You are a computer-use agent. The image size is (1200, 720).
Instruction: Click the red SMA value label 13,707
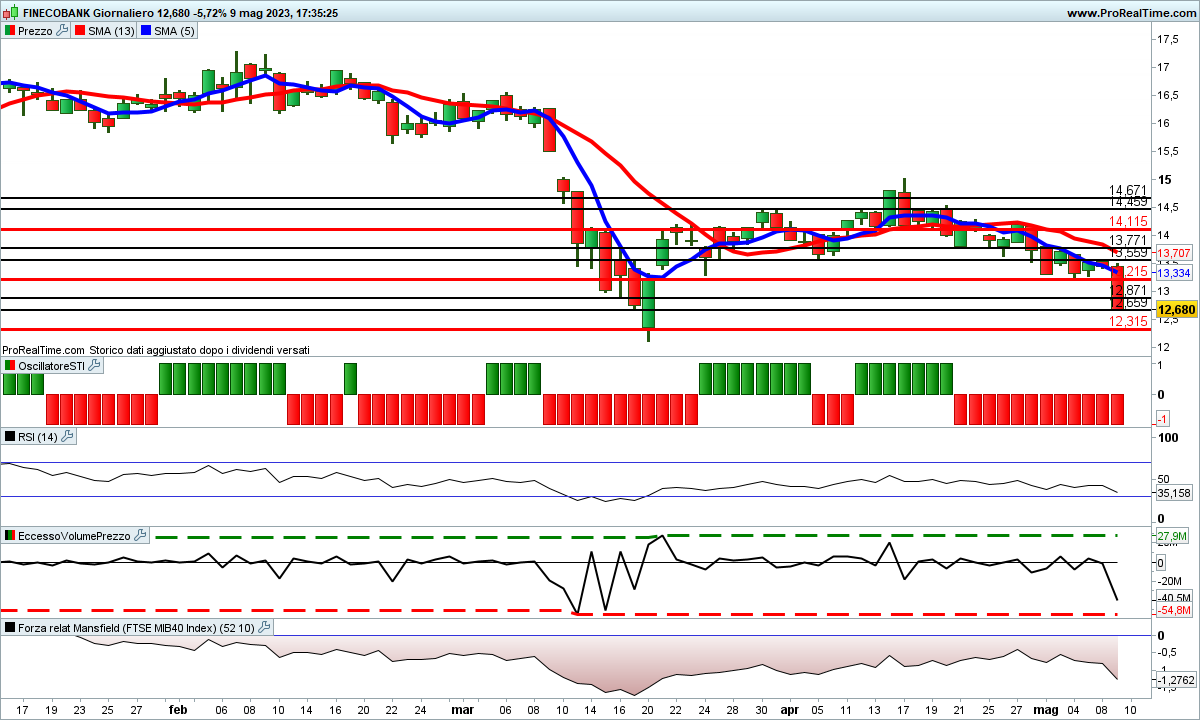(x=1173, y=254)
